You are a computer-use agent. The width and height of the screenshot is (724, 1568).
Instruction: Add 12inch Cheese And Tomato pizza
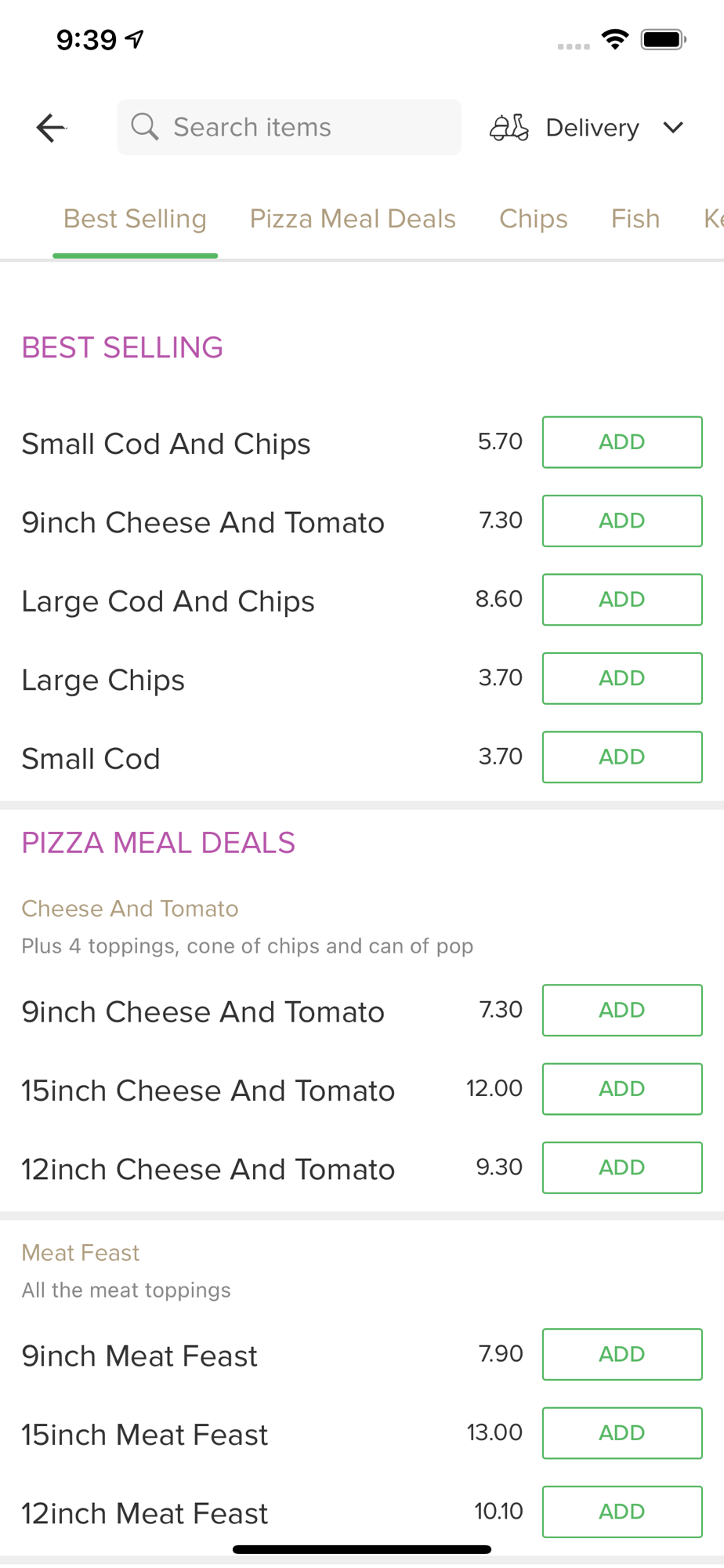tap(622, 1167)
